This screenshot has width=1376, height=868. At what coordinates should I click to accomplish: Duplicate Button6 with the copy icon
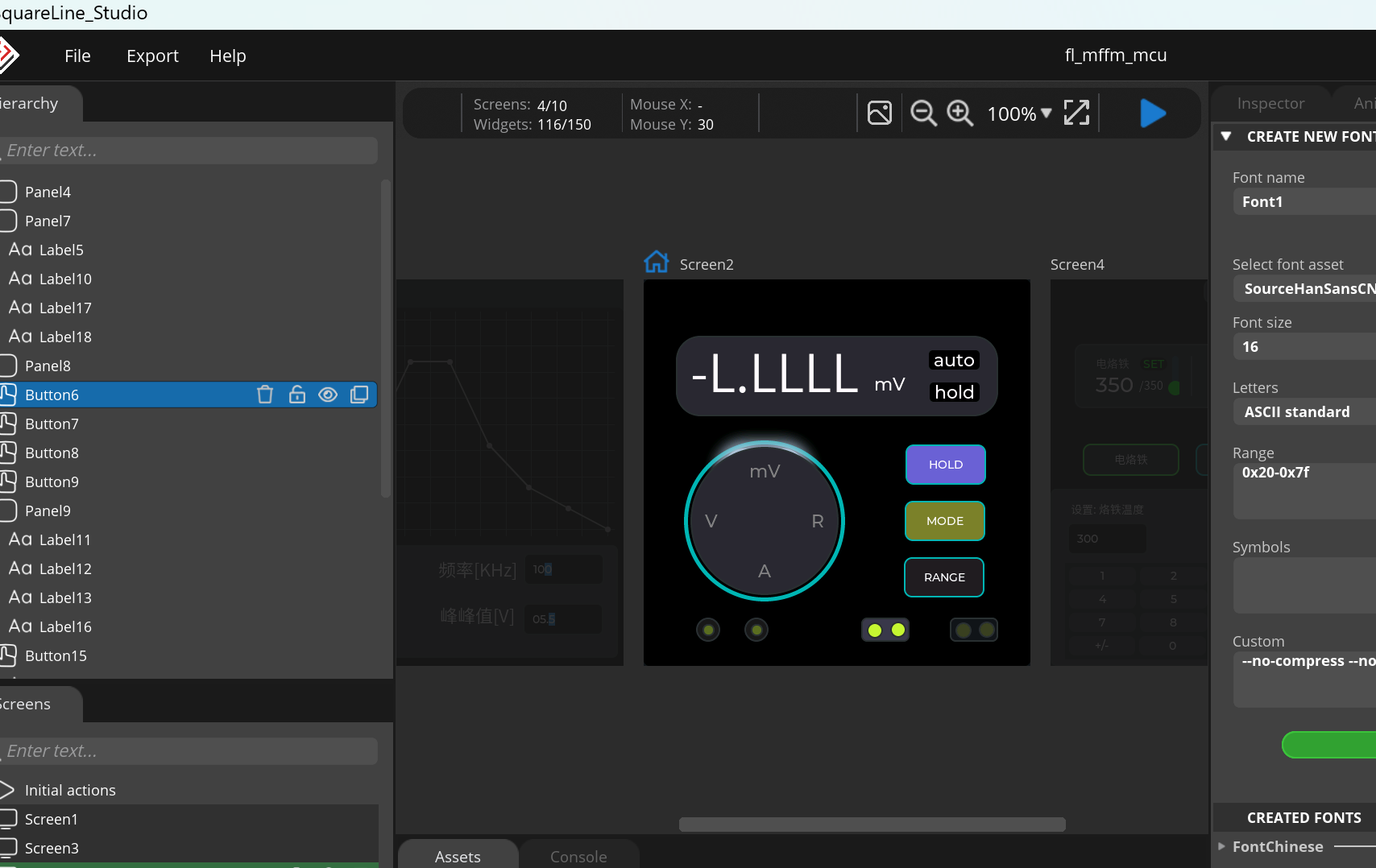click(359, 395)
